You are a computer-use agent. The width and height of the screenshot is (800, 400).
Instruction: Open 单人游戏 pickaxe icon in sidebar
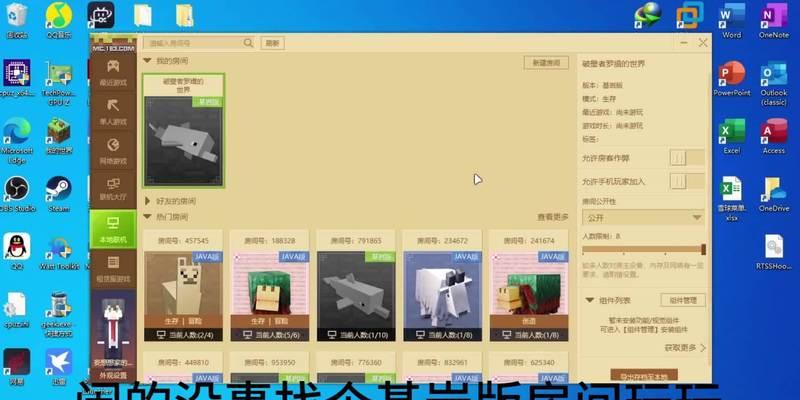[113, 106]
